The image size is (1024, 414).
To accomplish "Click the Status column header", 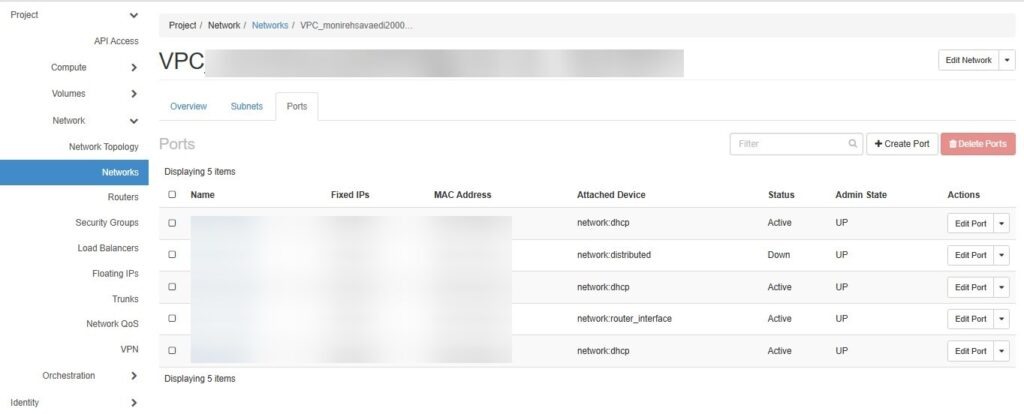I will (781, 195).
